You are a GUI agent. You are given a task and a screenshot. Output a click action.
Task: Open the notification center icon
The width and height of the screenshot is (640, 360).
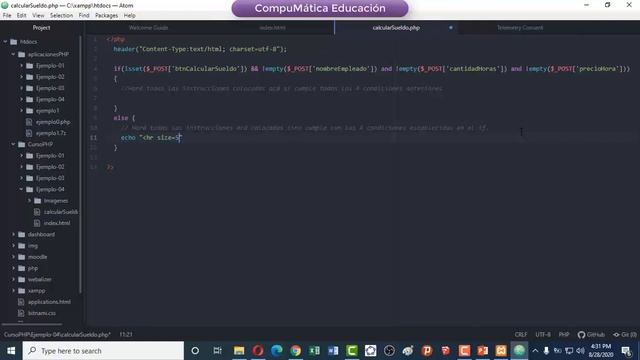(x=627, y=351)
